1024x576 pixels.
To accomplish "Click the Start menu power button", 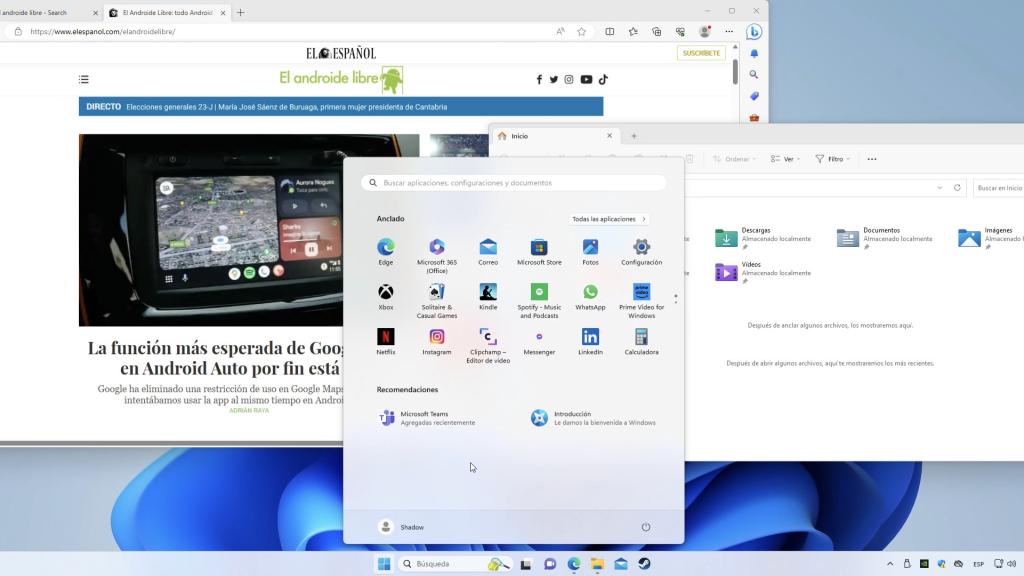I will coord(646,527).
